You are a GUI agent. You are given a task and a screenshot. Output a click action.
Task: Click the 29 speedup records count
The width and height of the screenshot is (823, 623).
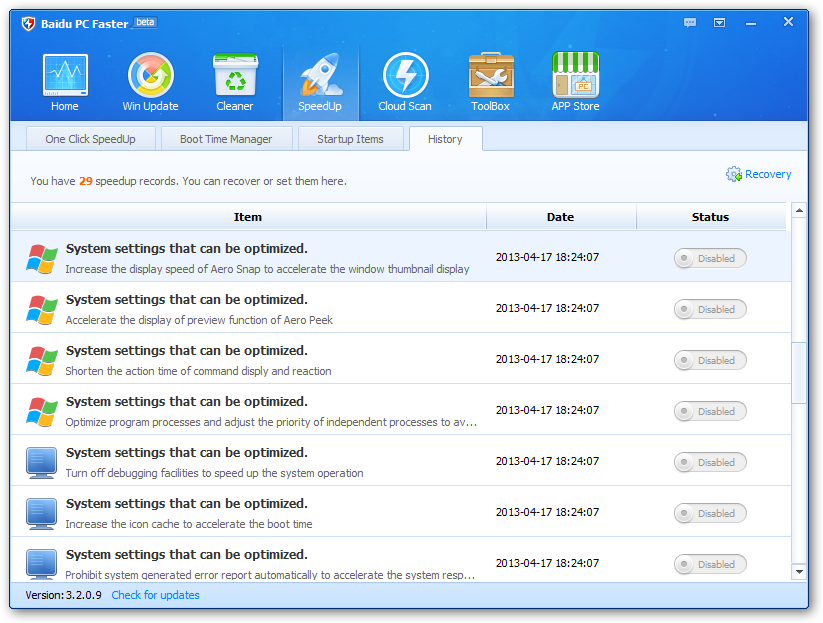pyautogui.click(x=86, y=181)
